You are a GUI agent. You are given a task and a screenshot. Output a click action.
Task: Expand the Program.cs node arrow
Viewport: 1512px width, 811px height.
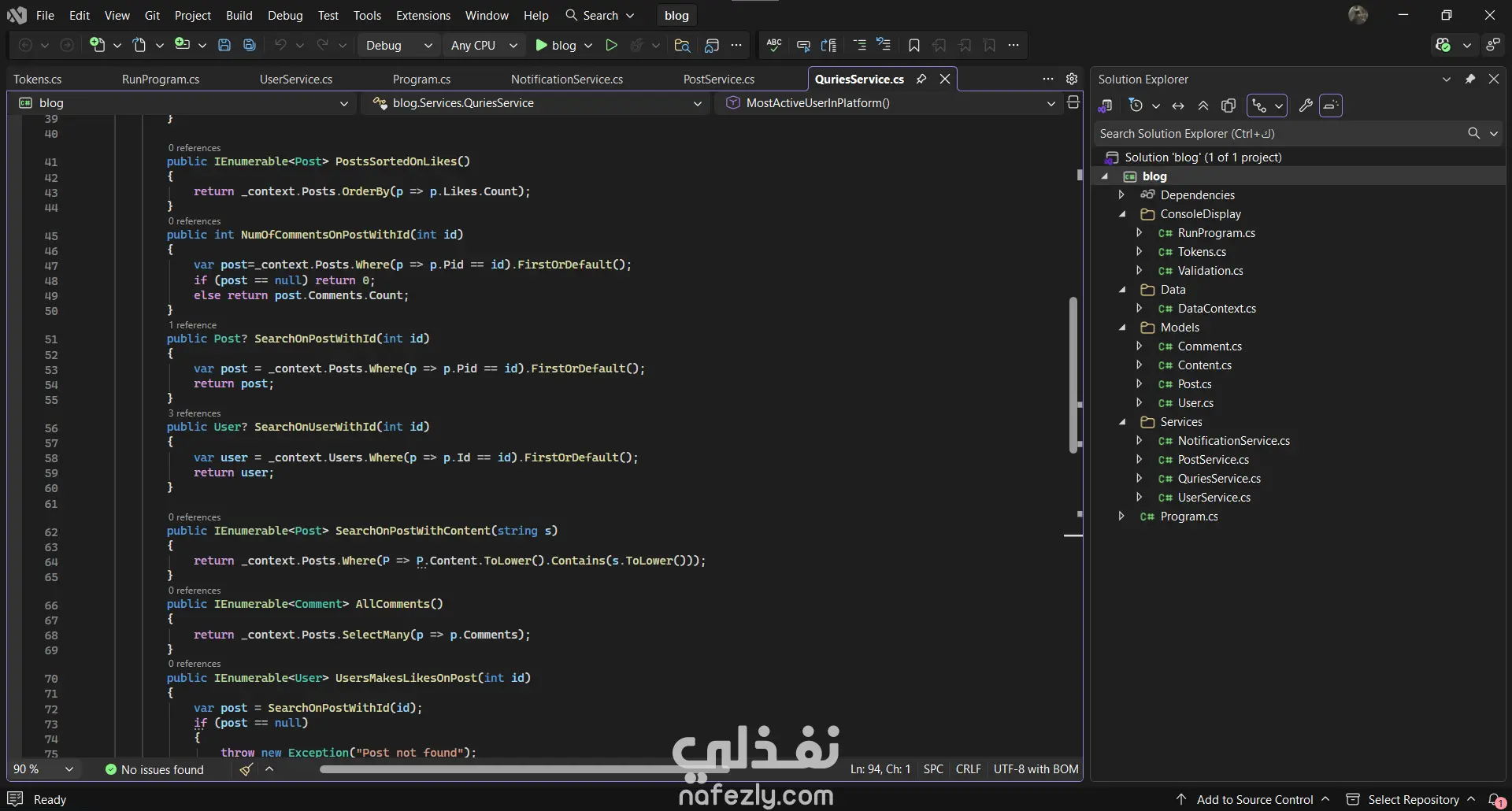1121,517
